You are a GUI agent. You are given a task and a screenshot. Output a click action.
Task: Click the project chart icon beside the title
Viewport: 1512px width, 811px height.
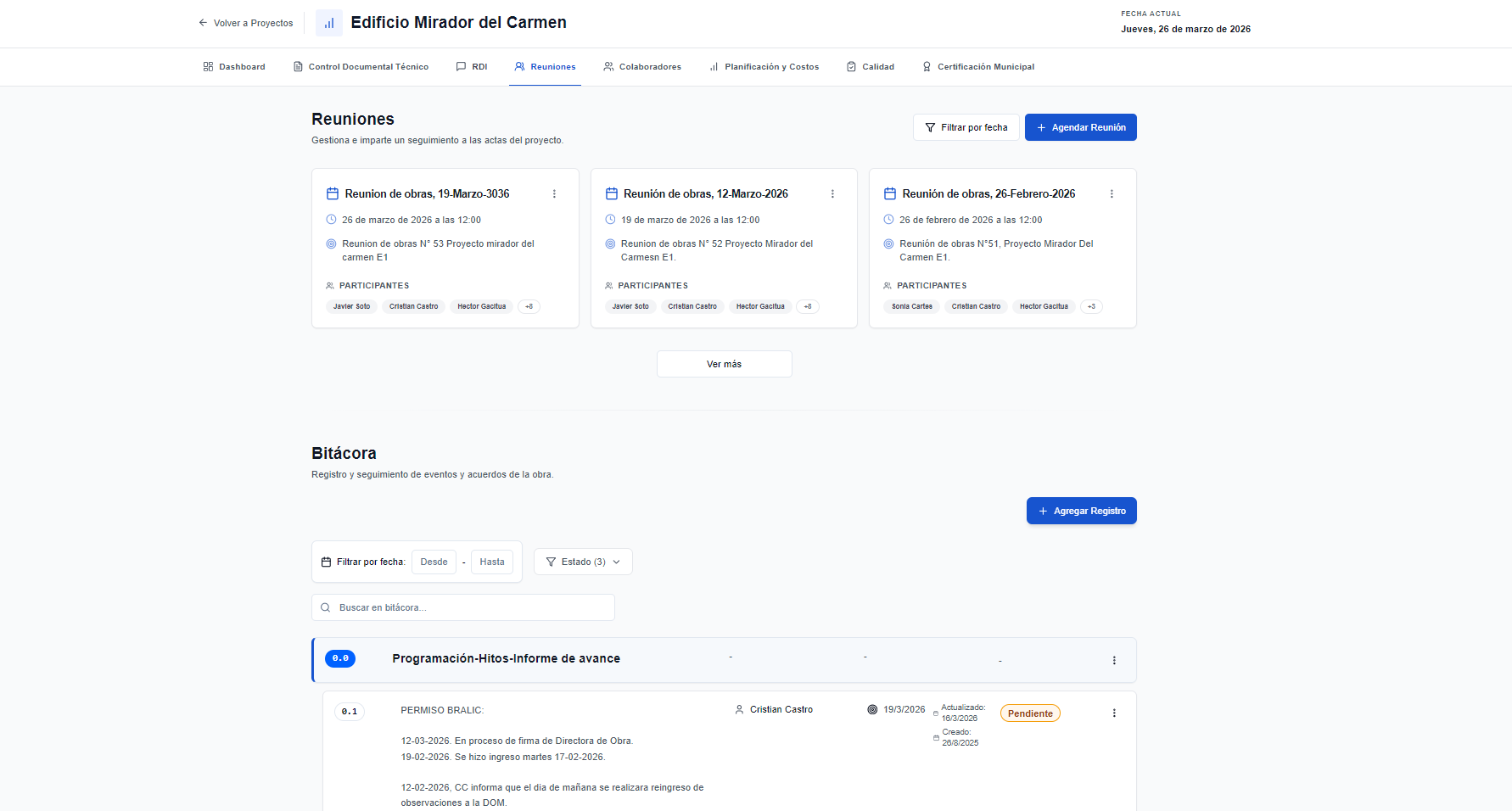(329, 23)
